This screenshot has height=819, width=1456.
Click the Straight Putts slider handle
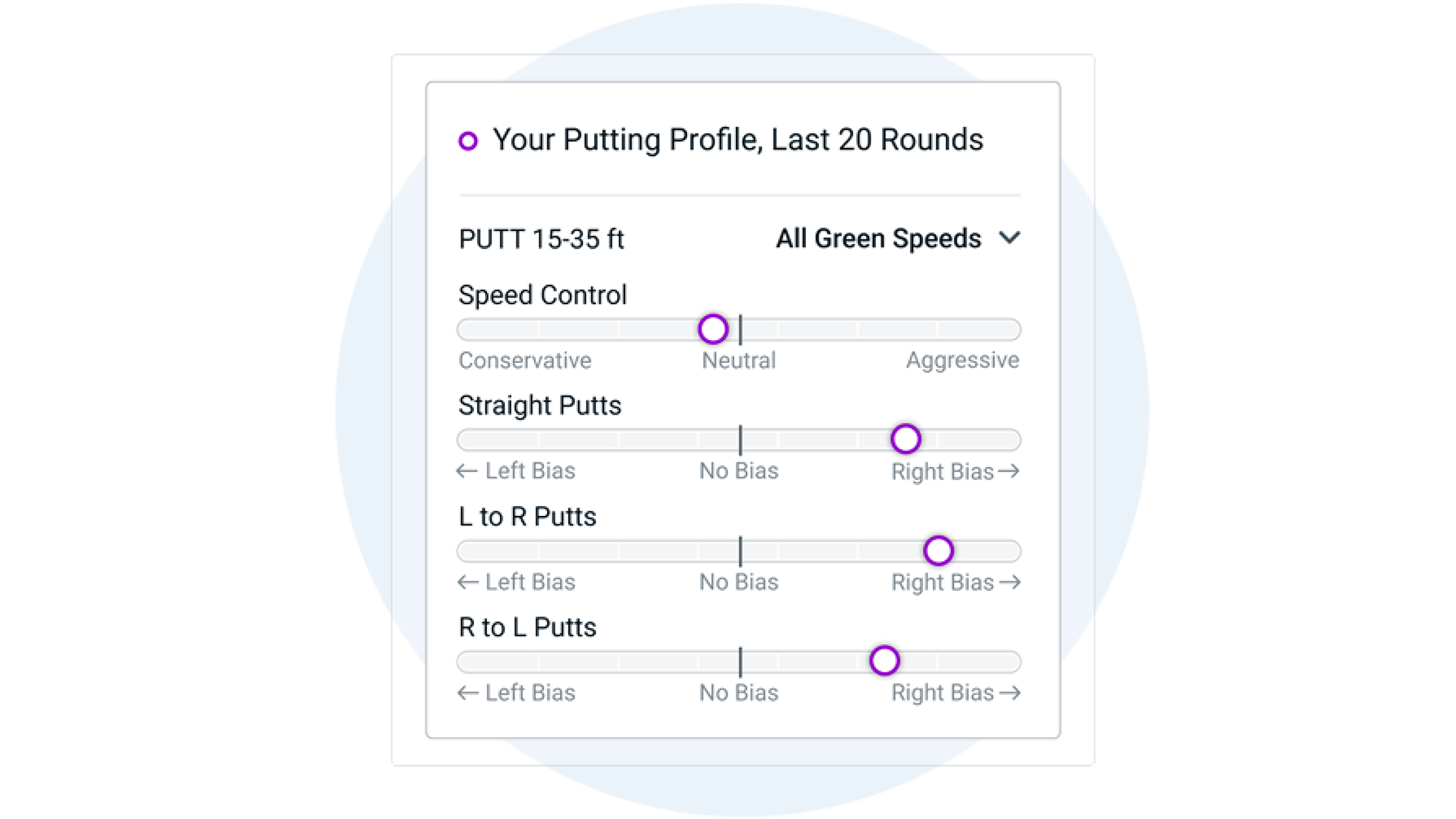click(905, 439)
